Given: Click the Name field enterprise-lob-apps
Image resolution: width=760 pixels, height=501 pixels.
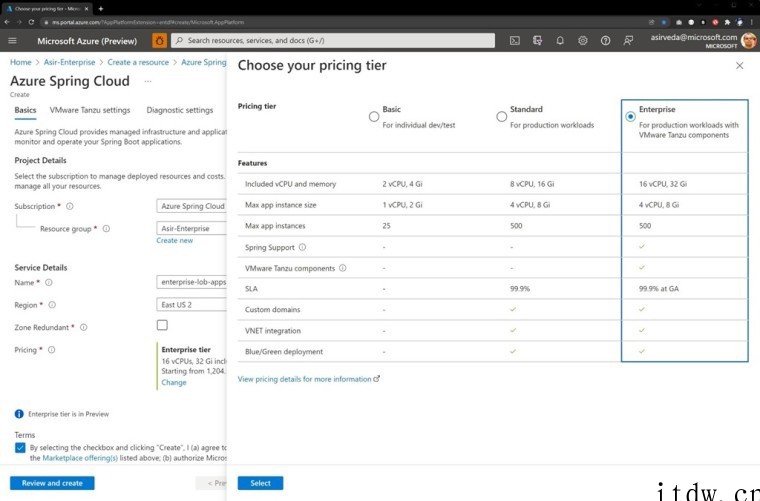Looking at the screenshot, I should (191, 282).
